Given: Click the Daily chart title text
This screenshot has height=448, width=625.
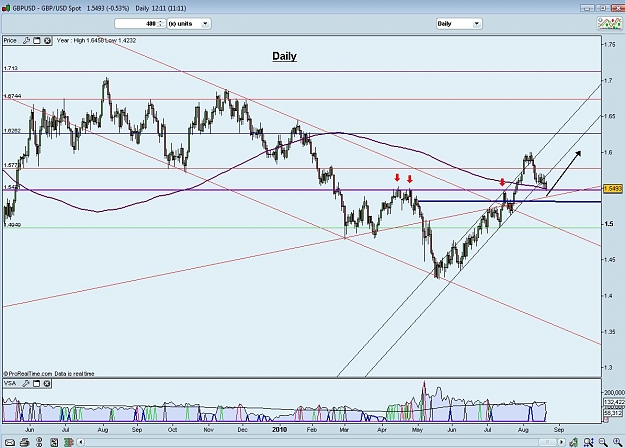Looking at the screenshot, I should pos(284,56).
